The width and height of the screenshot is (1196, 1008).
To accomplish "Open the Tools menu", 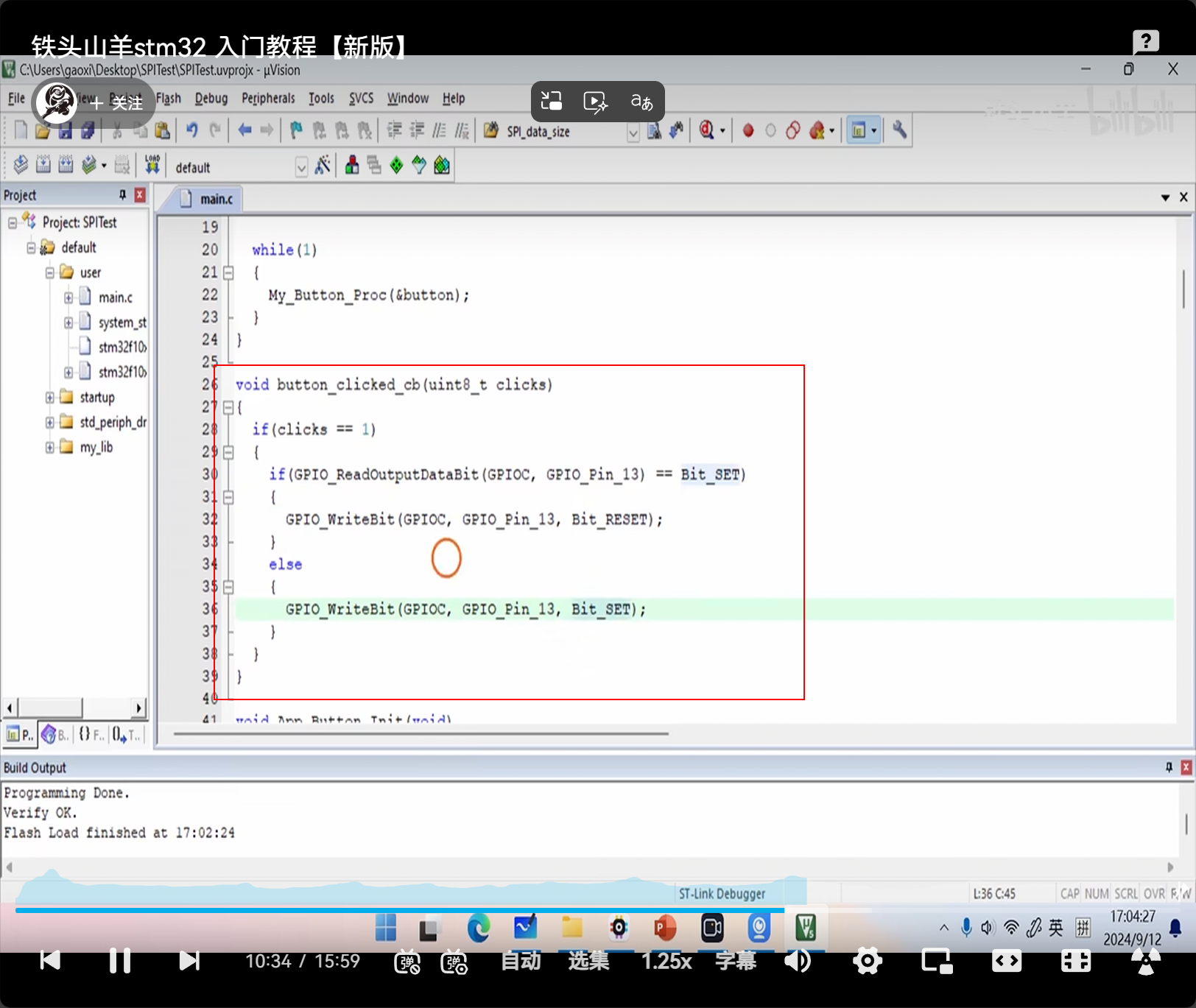I will 321,98.
